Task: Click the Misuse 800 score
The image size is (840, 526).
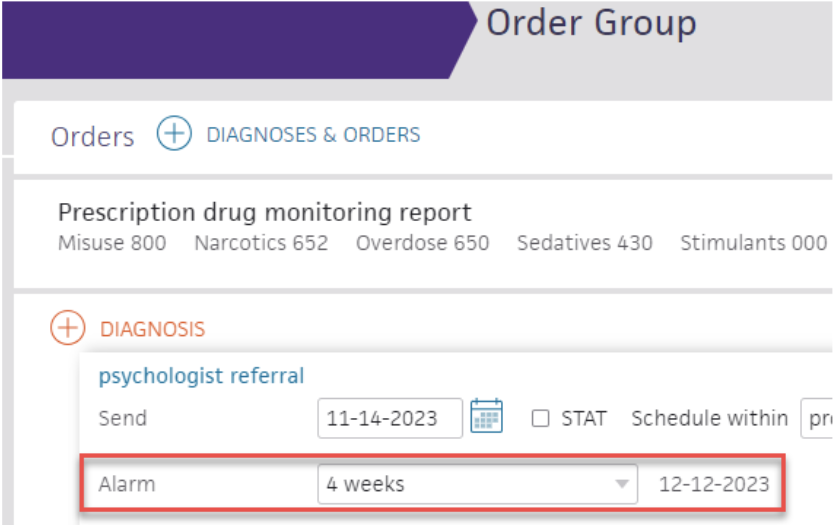Action: (112, 243)
